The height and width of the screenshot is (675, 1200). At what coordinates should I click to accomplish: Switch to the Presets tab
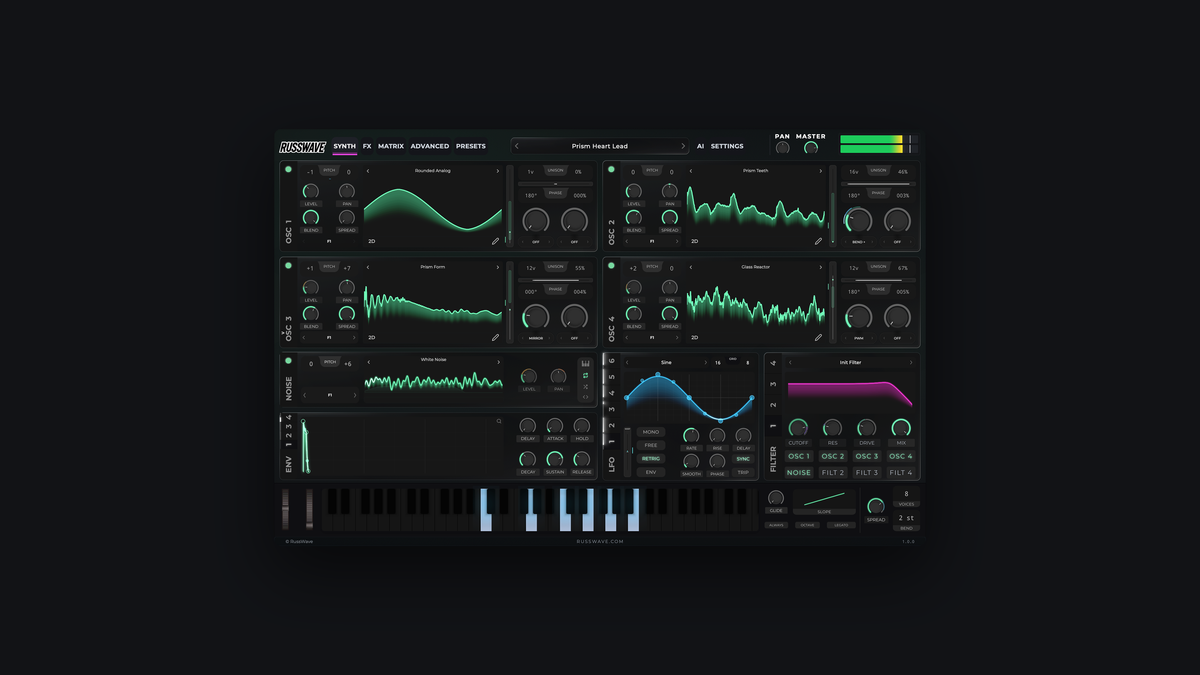471,146
